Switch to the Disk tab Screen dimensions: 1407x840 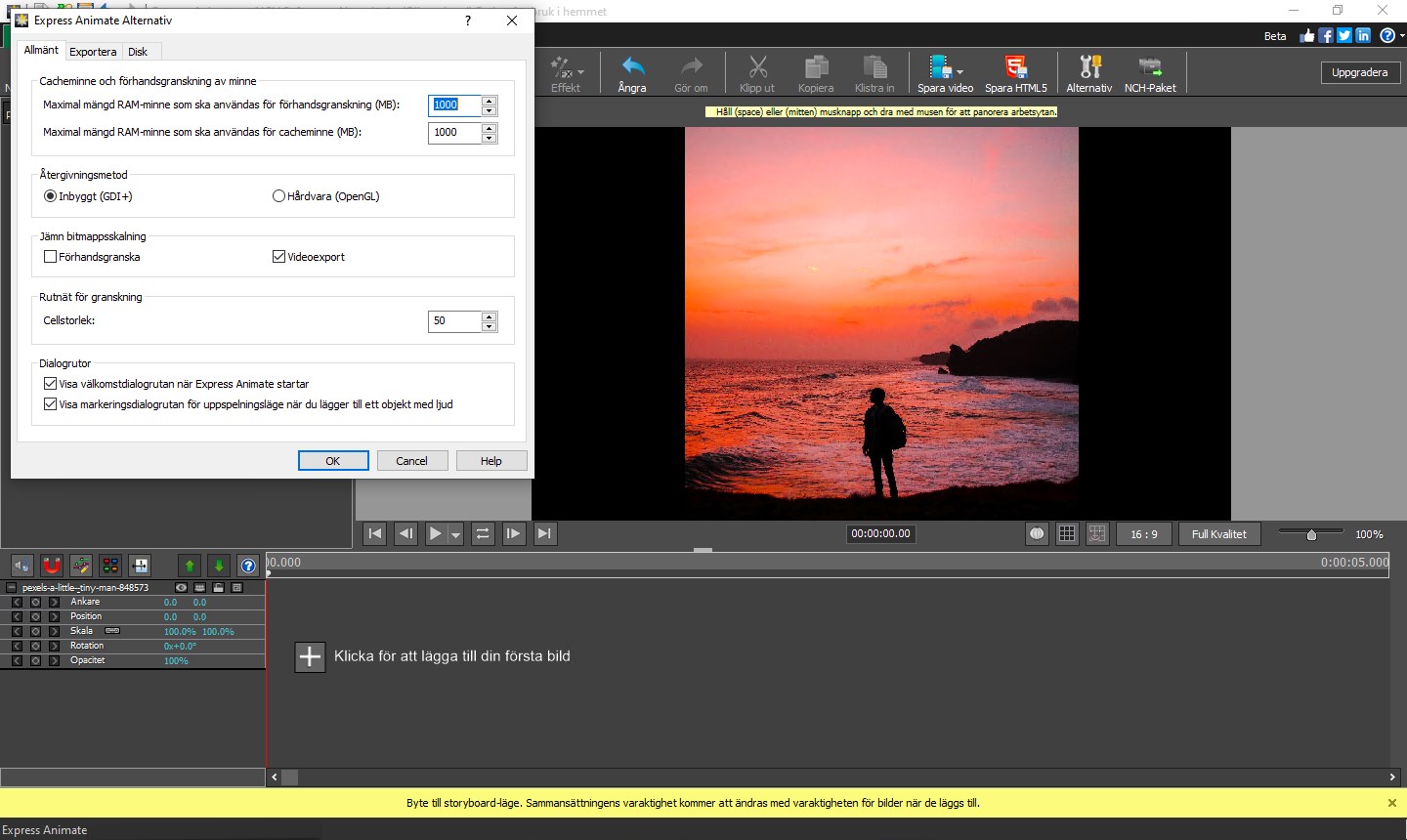point(138,52)
